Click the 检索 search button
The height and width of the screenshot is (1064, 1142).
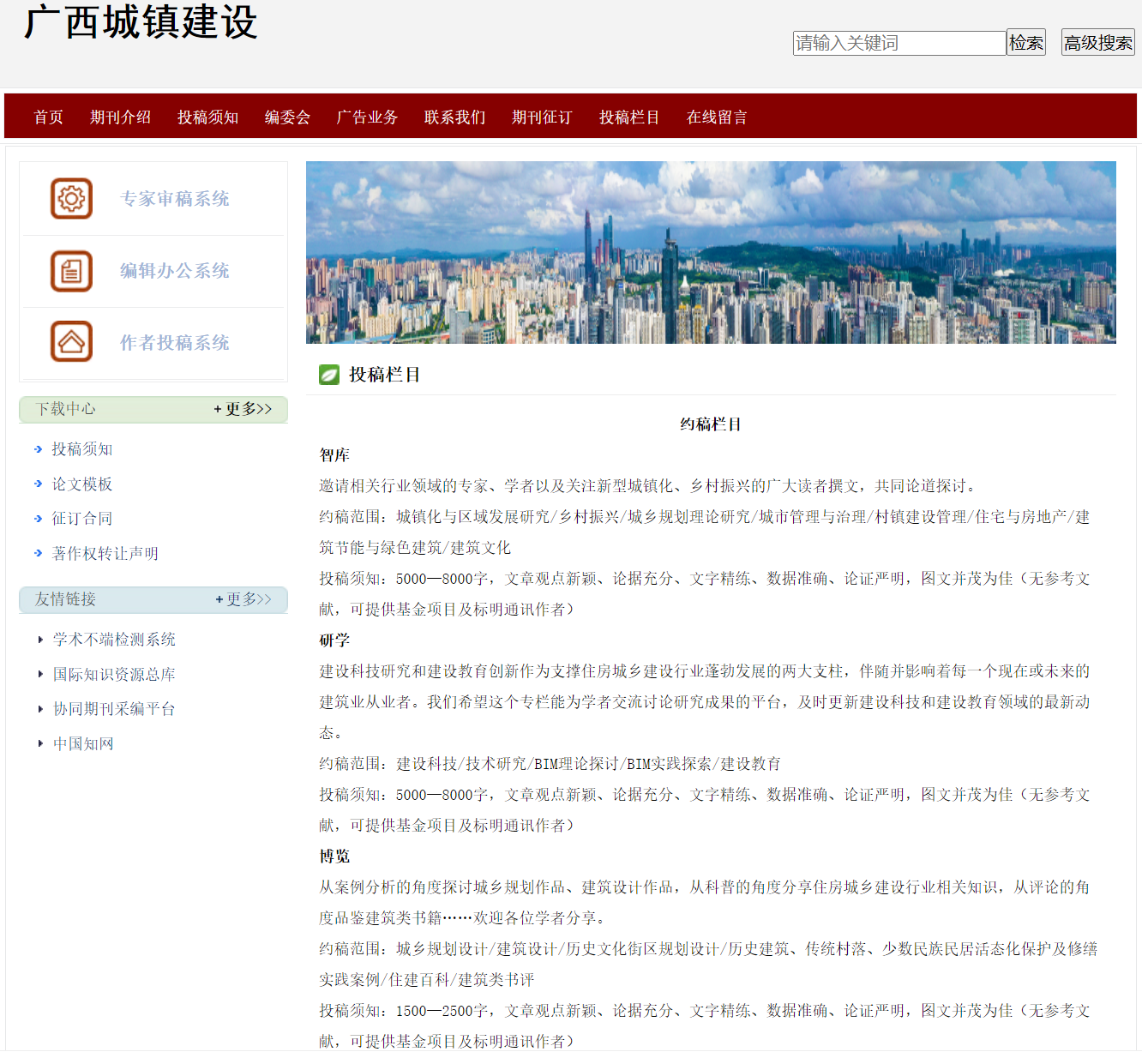pos(1026,43)
